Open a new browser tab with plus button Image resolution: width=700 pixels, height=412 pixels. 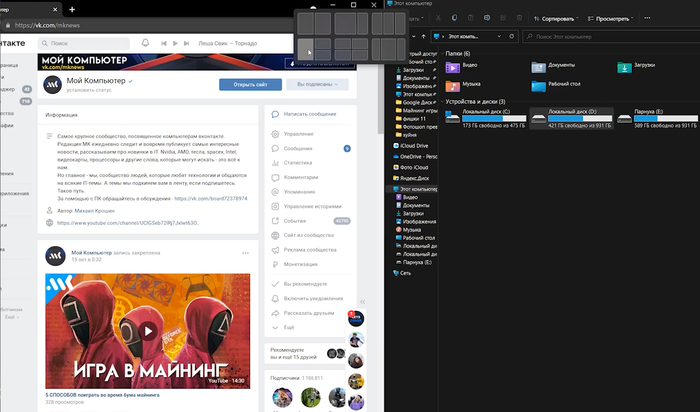72,9
